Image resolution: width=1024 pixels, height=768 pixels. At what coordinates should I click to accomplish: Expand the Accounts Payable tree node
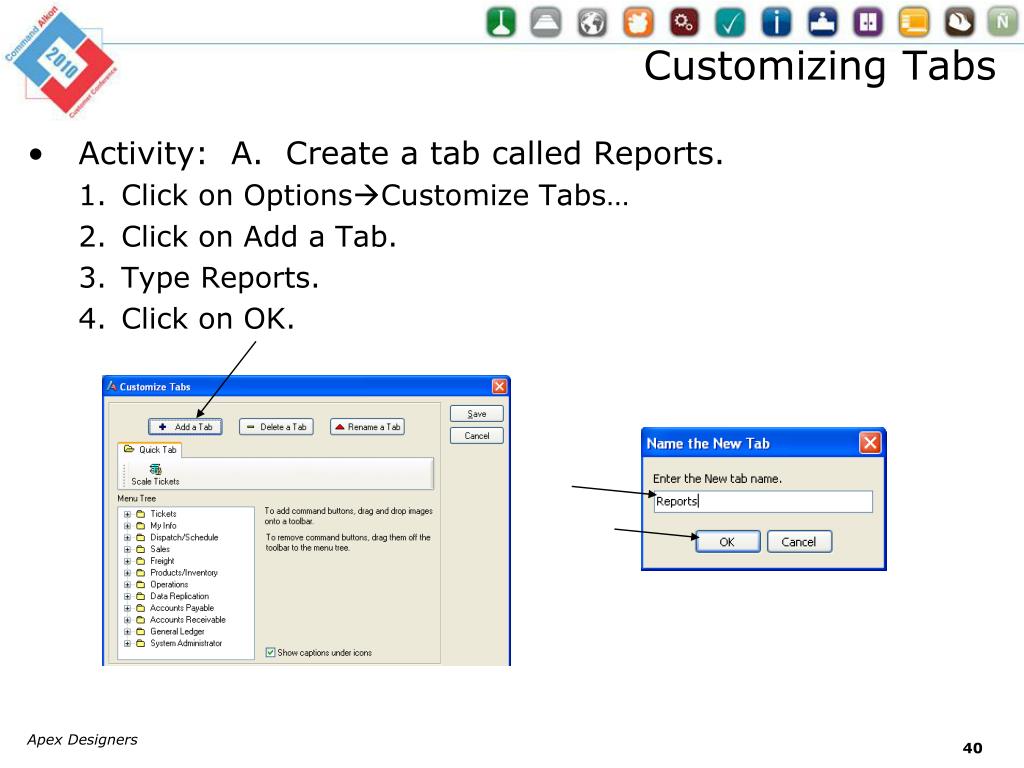(x=127, y=608)
